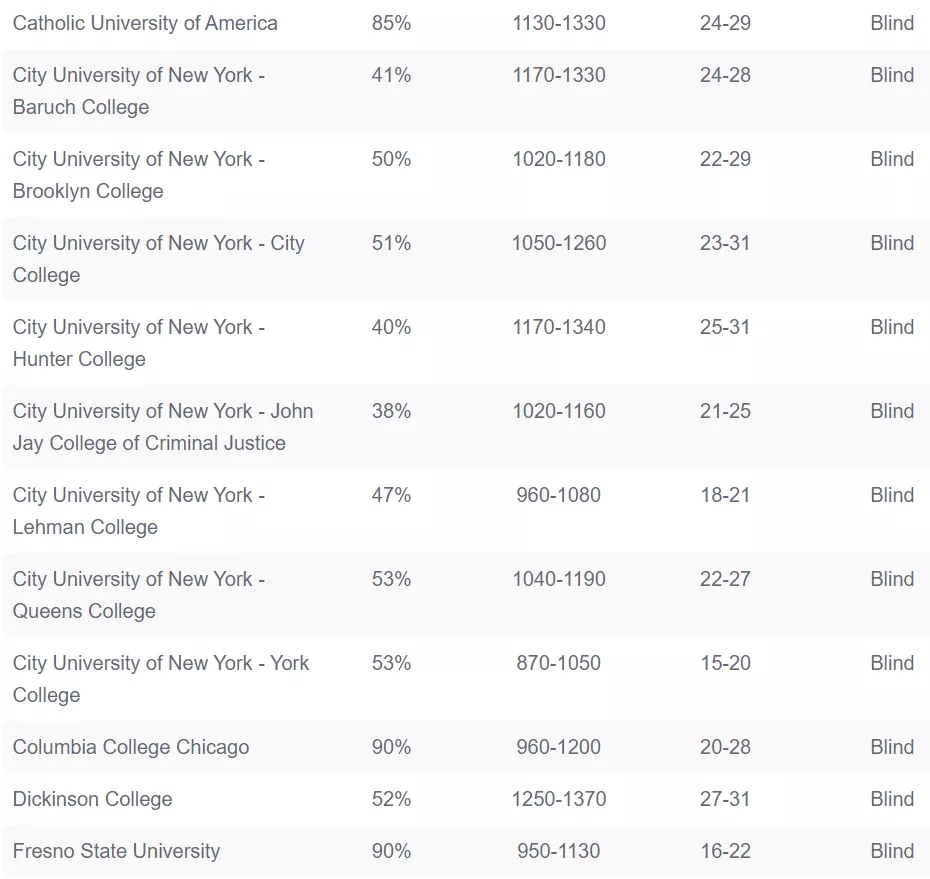Select City University of New York - Brooklyn College

(x=139, y=175)
